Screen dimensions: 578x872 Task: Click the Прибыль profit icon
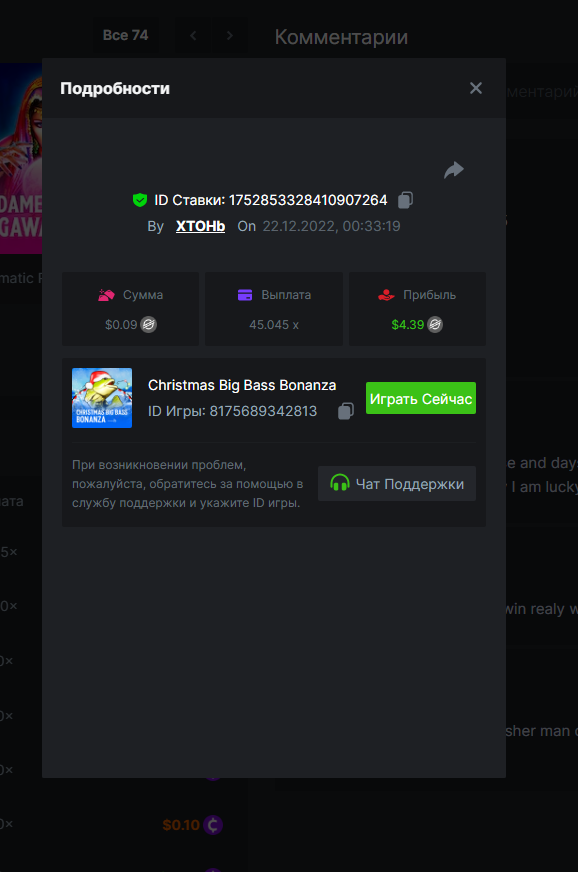386,295
